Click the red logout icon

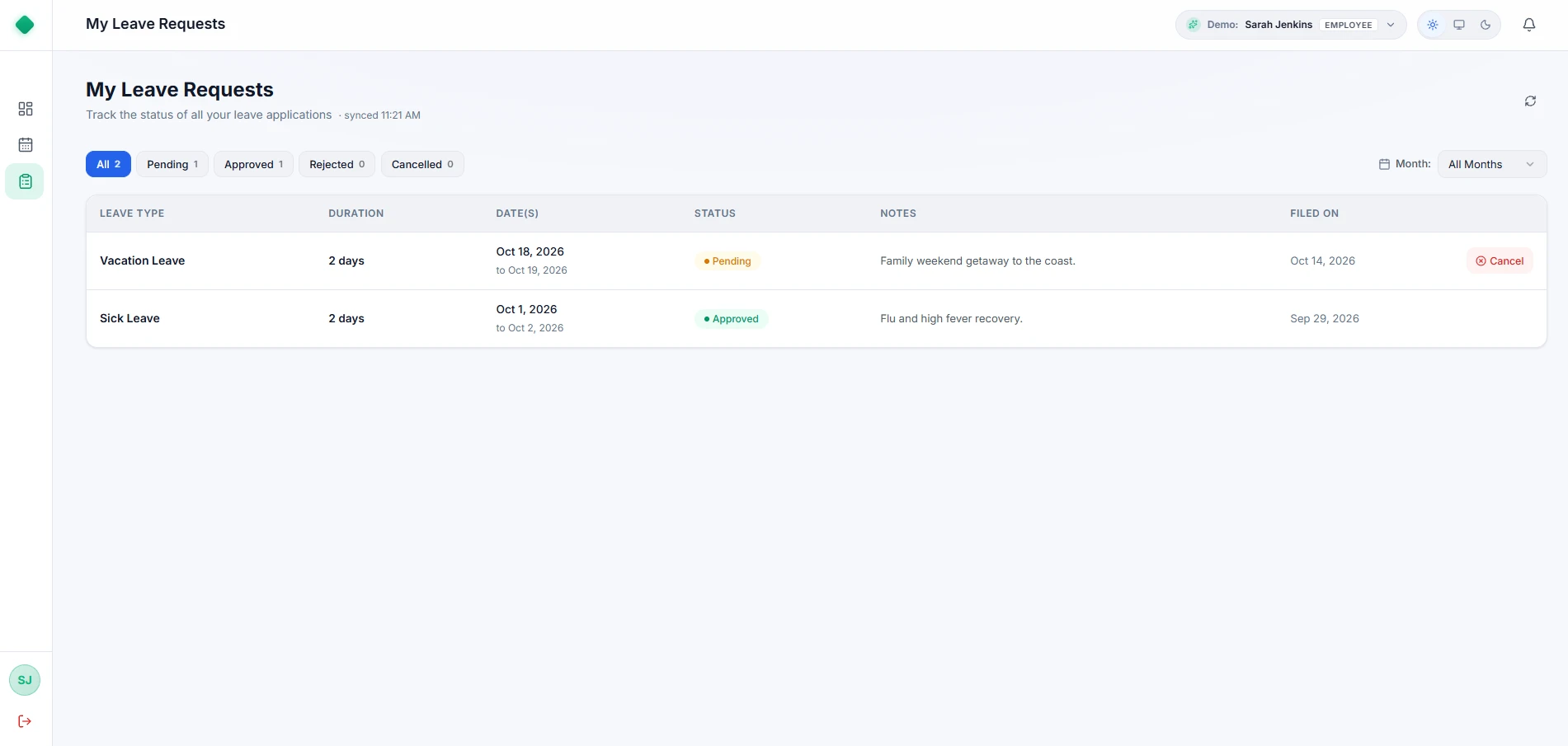(25, 721)
